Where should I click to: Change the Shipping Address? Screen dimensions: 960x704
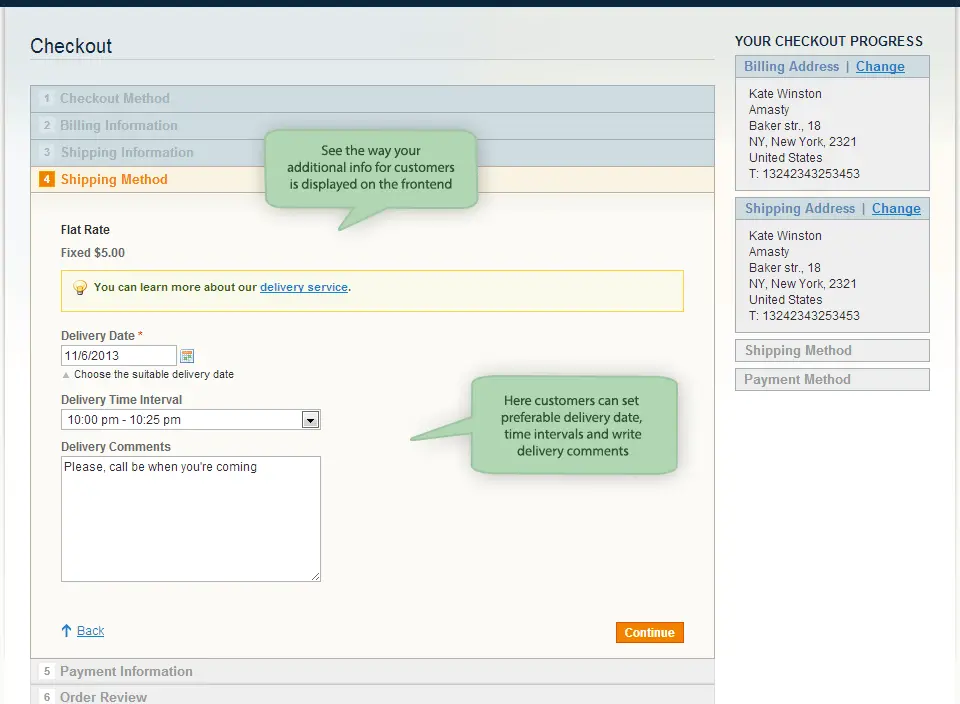tap(896, 208)
